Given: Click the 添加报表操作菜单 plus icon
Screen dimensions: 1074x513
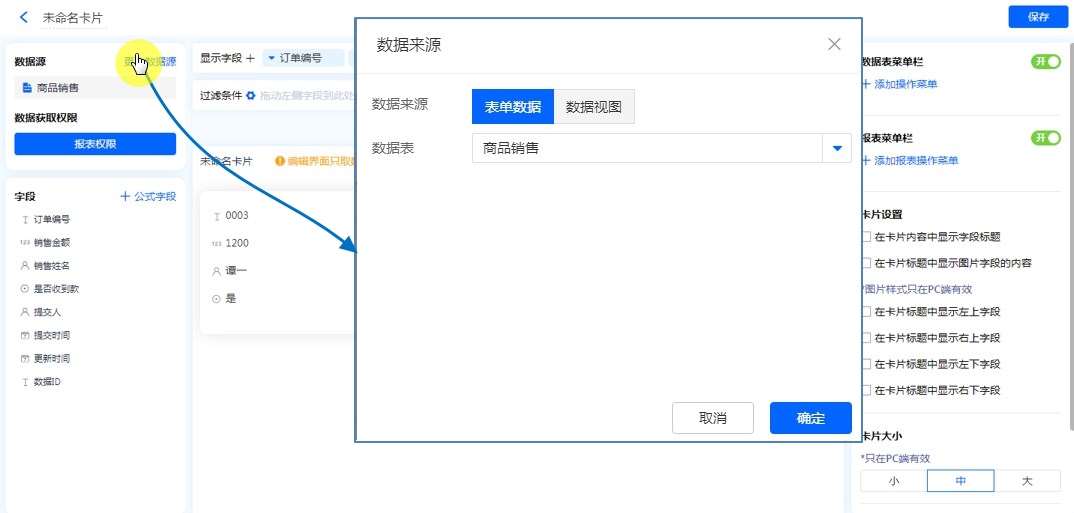Looking at the screenshot, I should [x=866, y=160].
